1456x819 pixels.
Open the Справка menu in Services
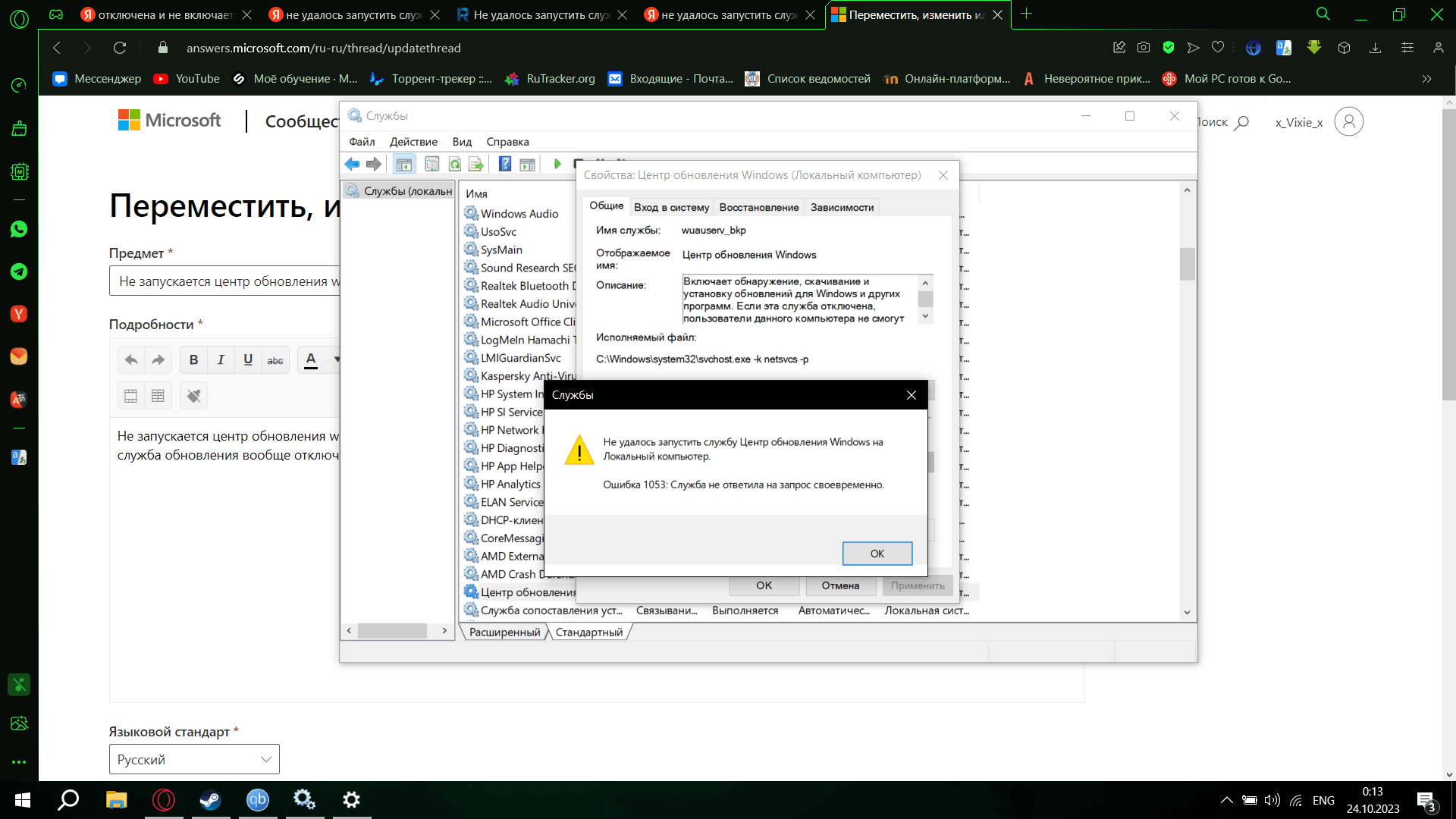pos(507,142)
